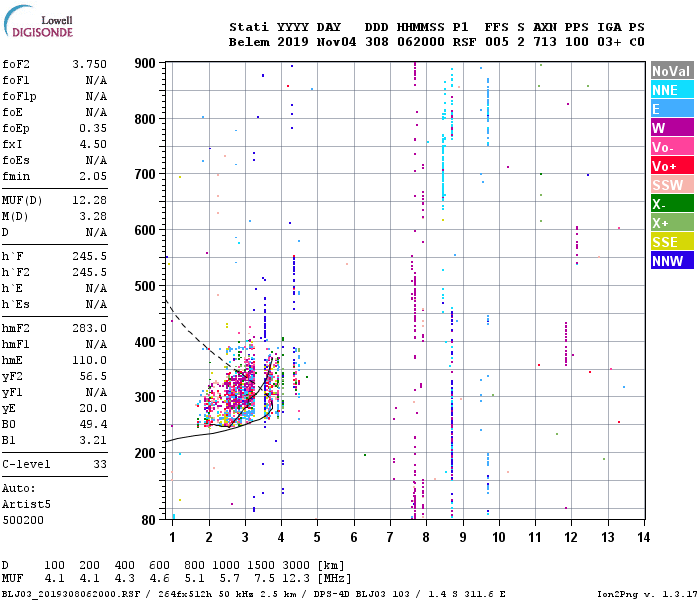This screenshot has height=600, width=700.
Task: Click the h`F value 245.5
Action: tap(90, 256)
